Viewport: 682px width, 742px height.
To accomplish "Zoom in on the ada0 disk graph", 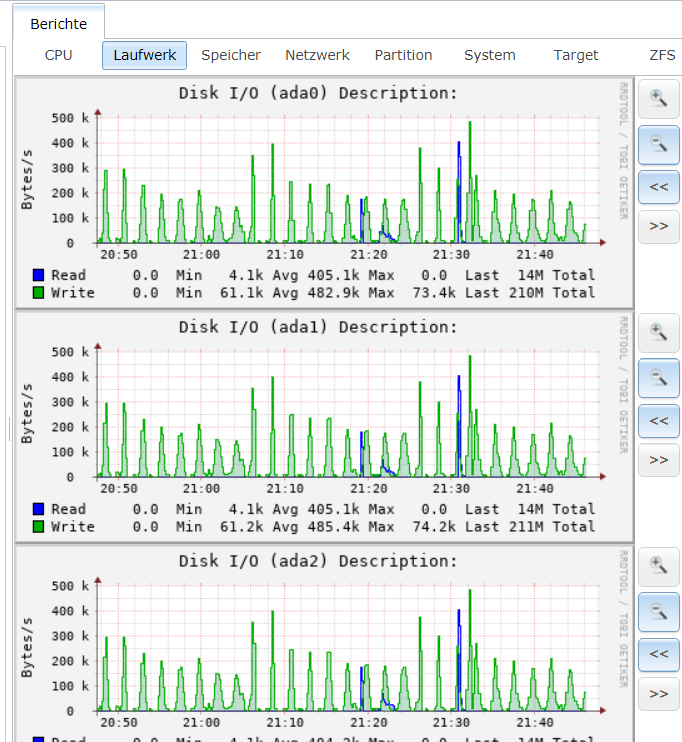I will 658,98.
